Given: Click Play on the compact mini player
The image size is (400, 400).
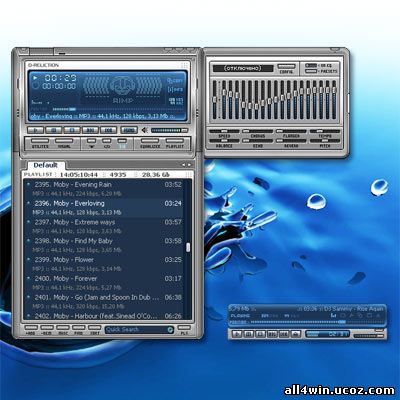Looking at the screenshot, I should [x=237, y=334].
